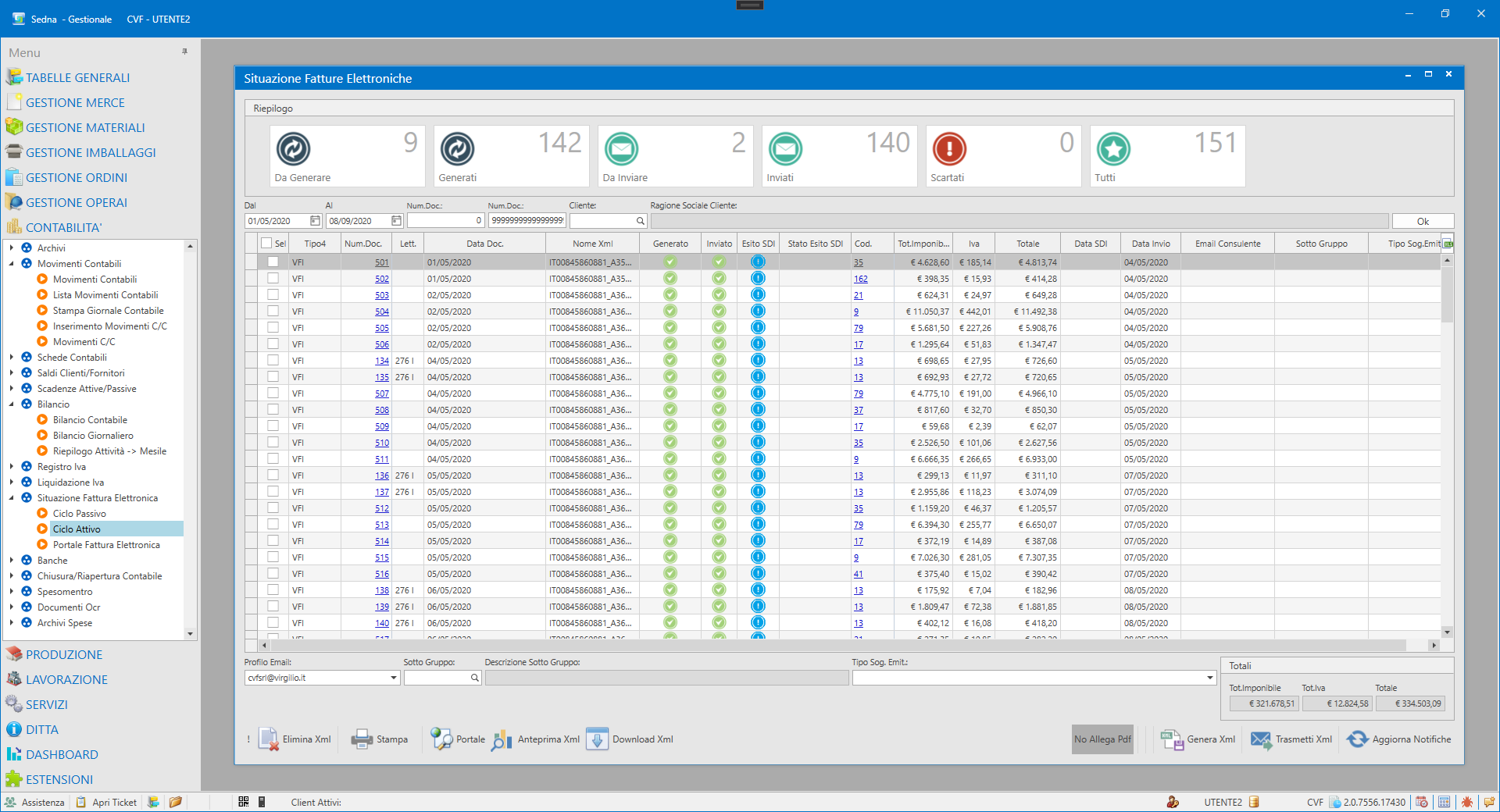Click the No Allega Pdf button
1500x812 pixels.
point(1102,739)
